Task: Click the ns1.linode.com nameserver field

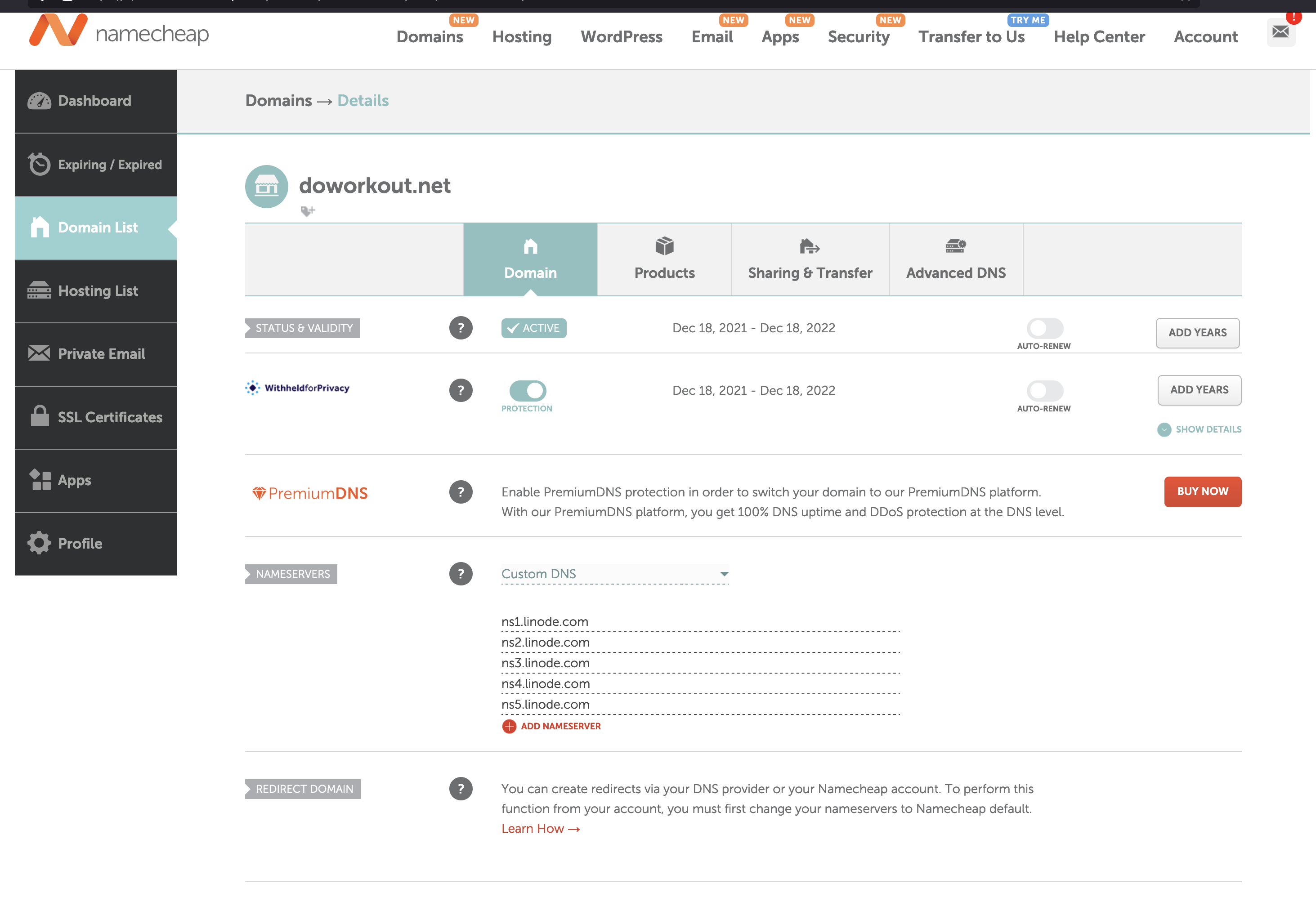Action: coord(699,622)
